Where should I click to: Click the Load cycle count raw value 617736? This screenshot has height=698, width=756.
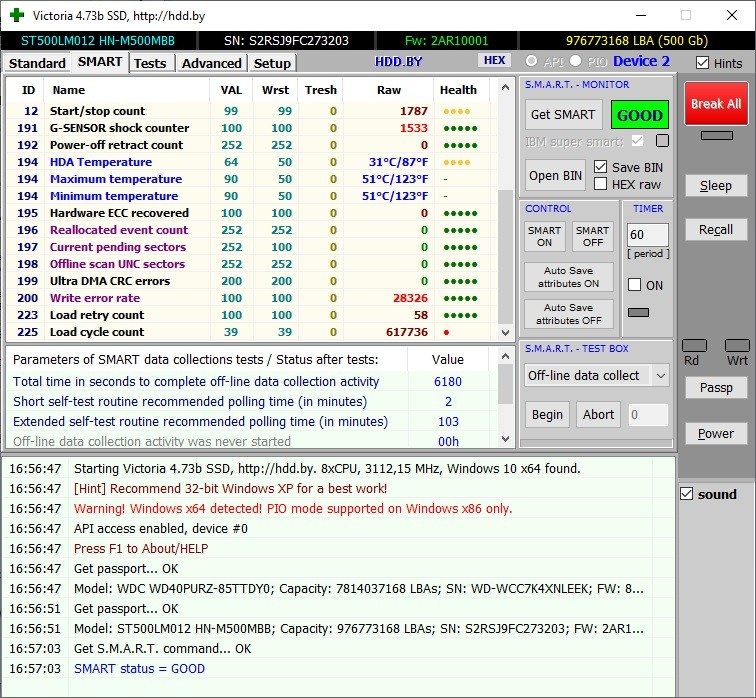(406, 332)
